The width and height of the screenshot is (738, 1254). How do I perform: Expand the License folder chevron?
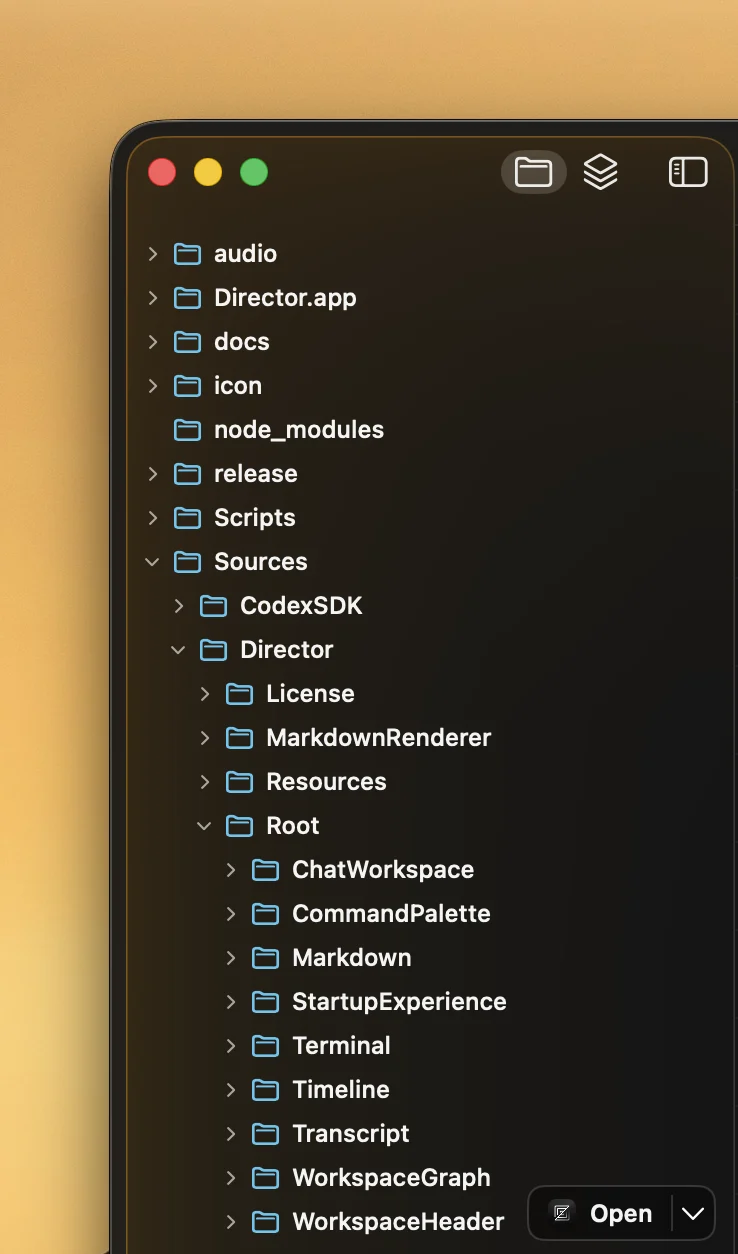coord(205,694)
